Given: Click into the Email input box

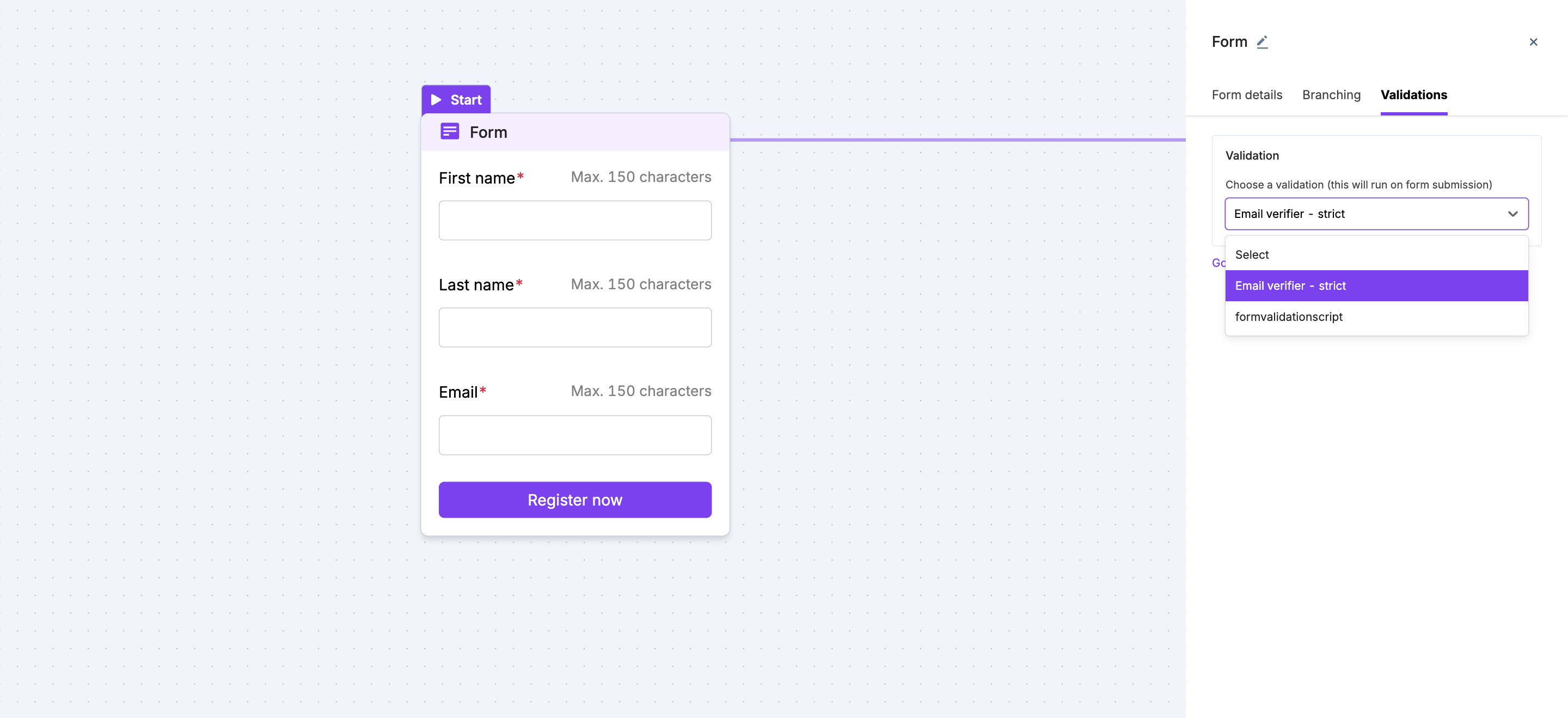Looking at the screenshot, I should click(x=574, y=435).
